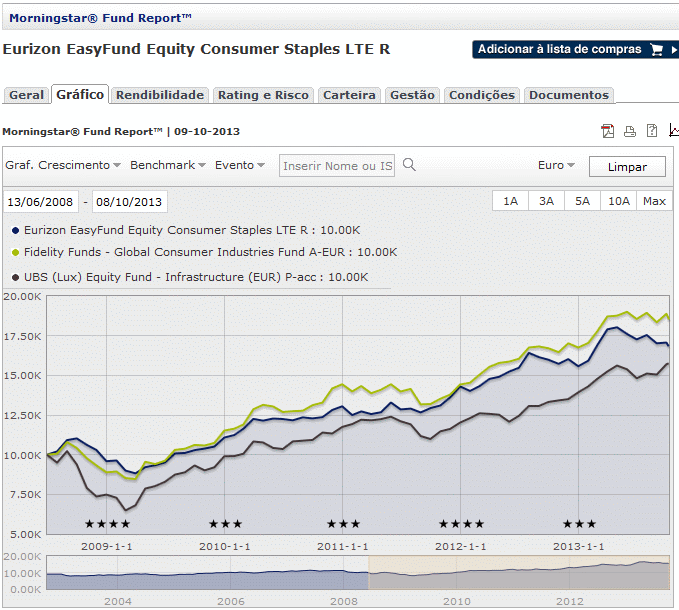Viewport: 679px width, 610px height.
Task: Click the UBS (Lux) dark legend dot
Action: [15, 278]
